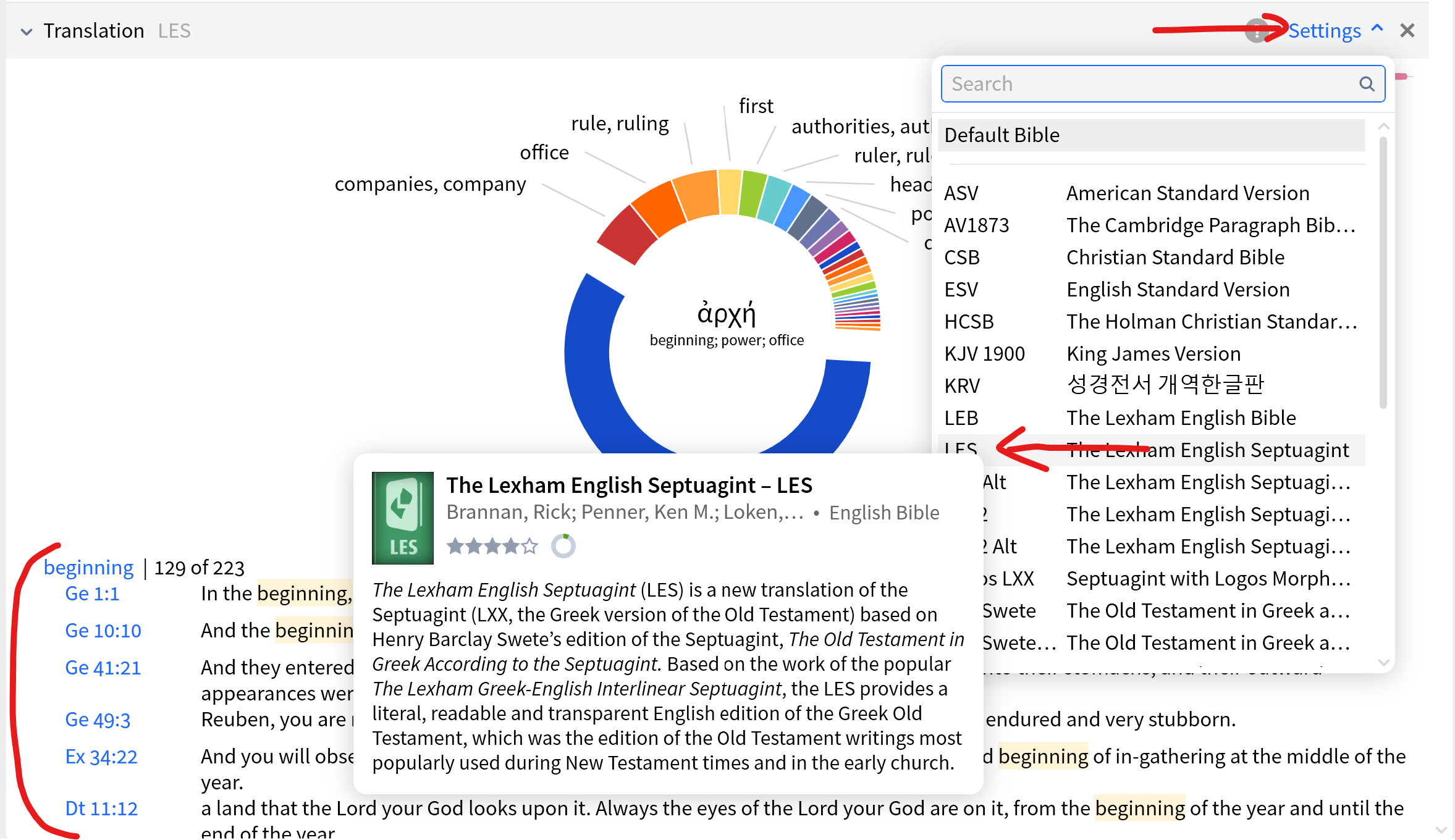
Task: Click the search magnifier icon
Action: point(1367,84)
